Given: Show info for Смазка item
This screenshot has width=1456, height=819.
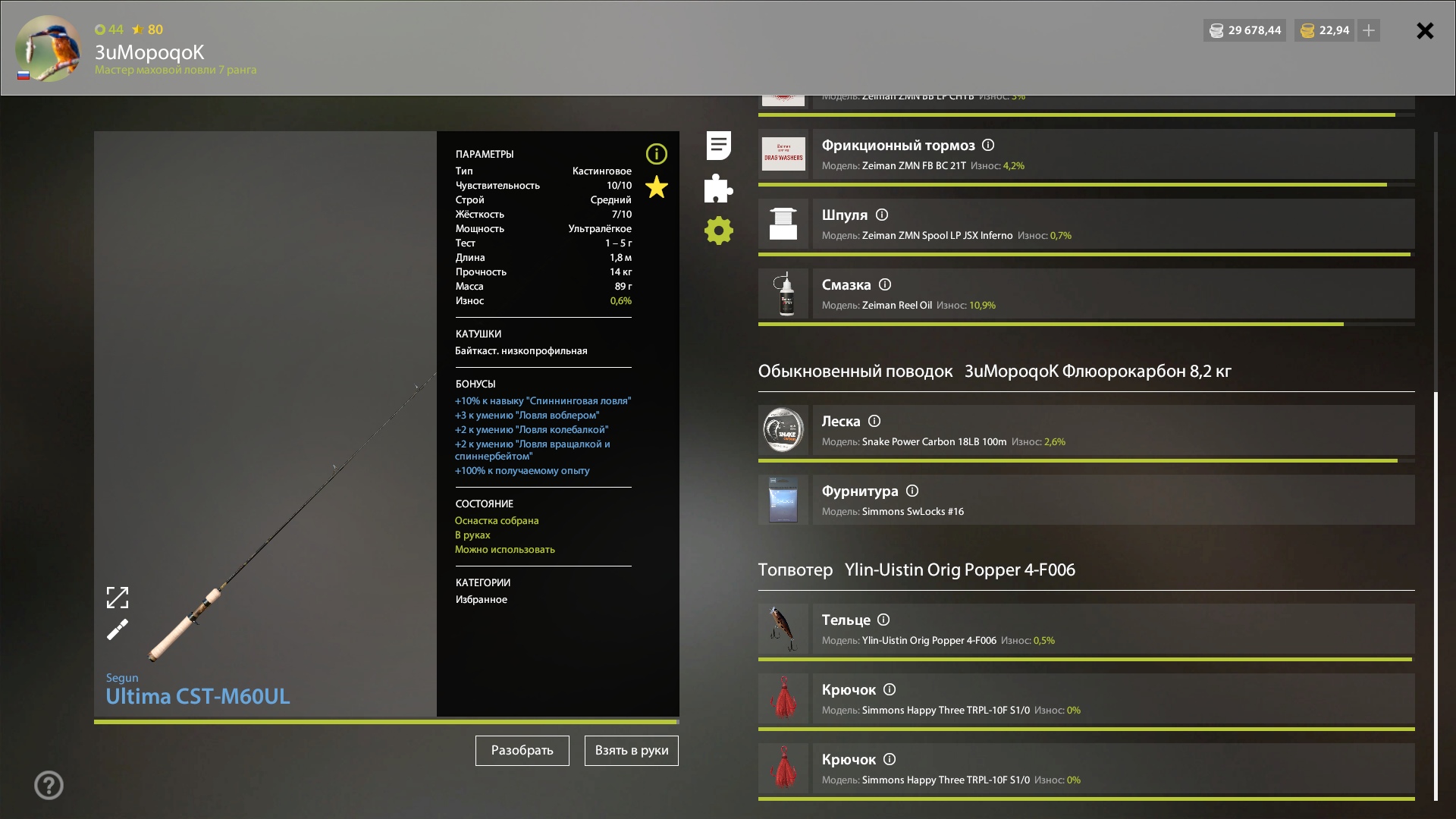Looking at the screenshot, I should click(885, 284).
